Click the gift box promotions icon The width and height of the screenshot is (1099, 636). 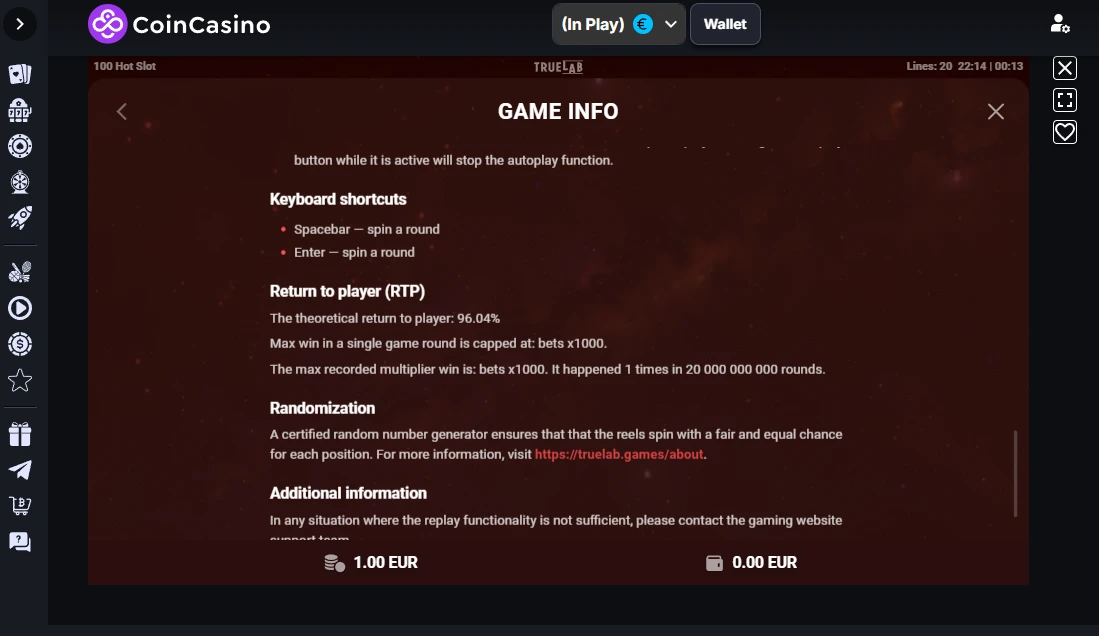(x=20, y=434)
